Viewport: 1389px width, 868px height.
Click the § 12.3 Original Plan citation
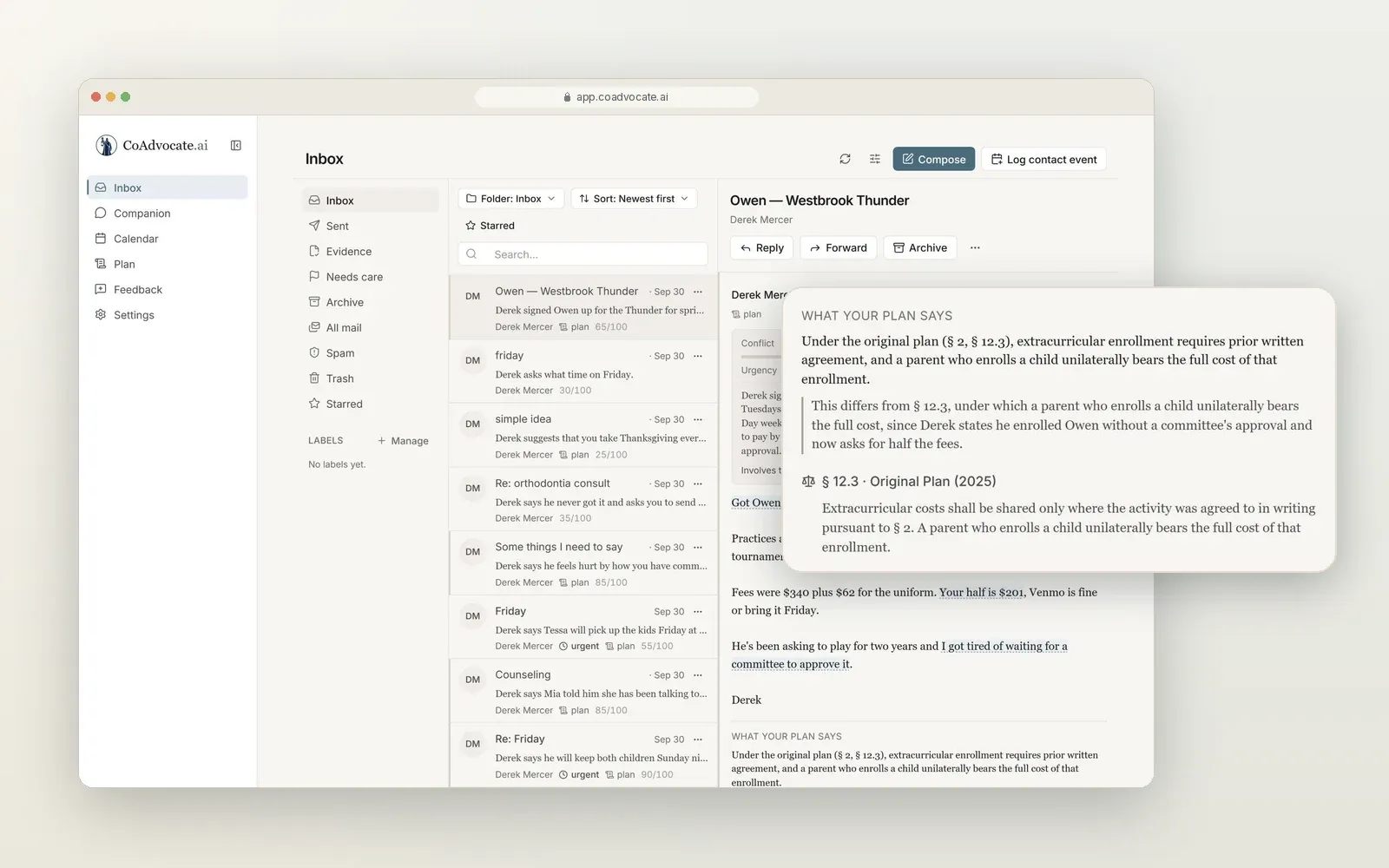pos(900,482)
